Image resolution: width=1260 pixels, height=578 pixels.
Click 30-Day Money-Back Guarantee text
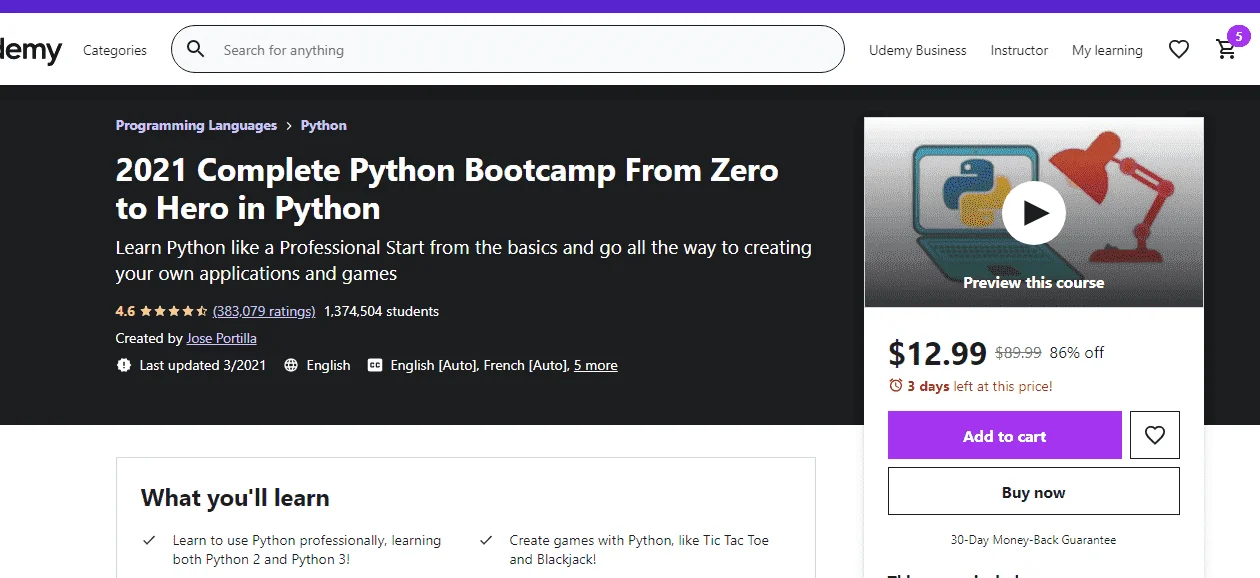pos(1034,539)
